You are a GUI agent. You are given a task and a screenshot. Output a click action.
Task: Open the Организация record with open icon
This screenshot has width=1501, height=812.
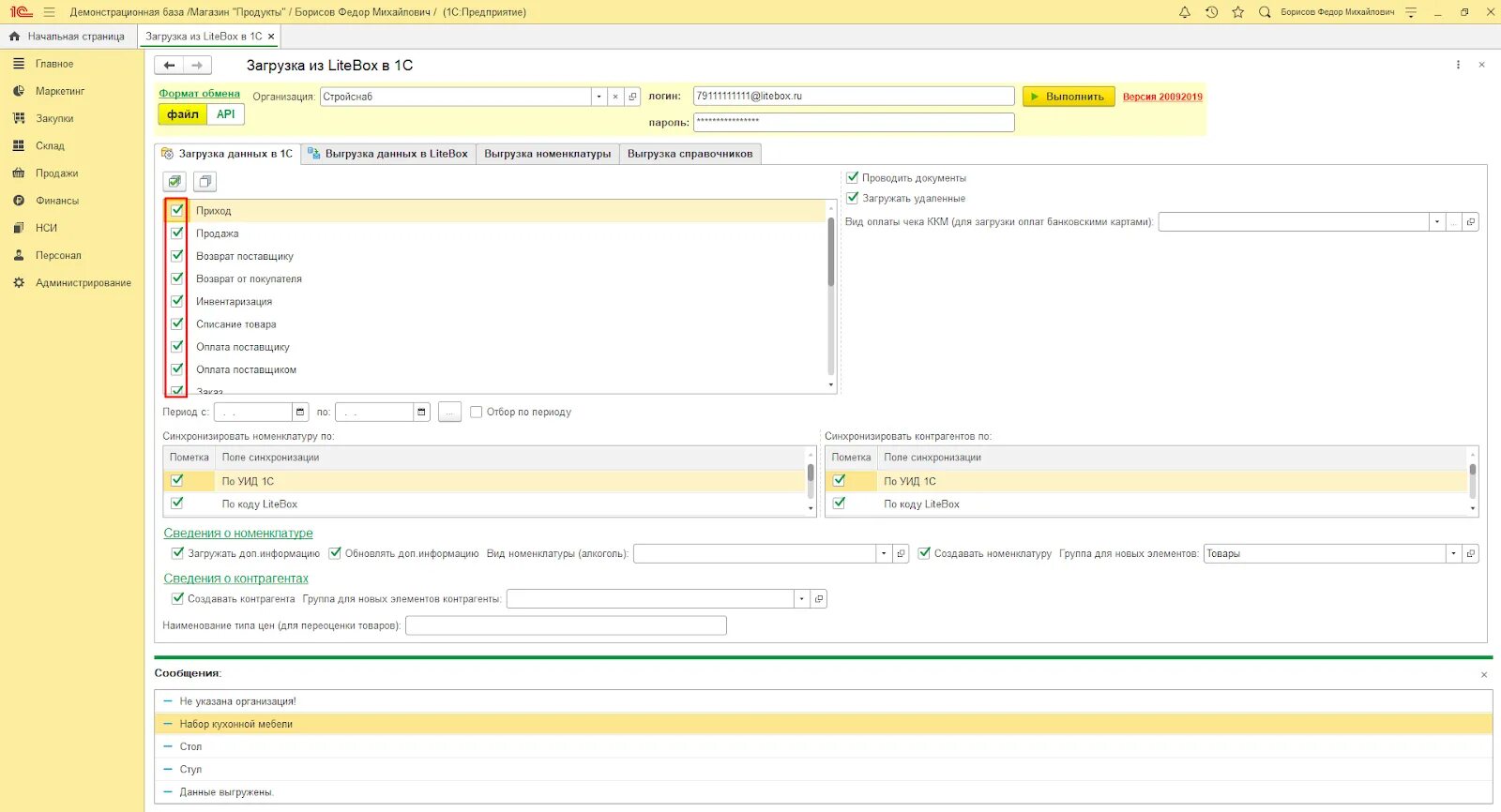[x=632, y=97]
